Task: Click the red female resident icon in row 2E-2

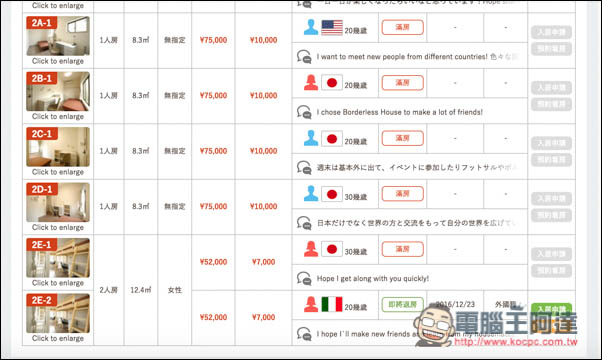Action: (x=311, y=305)
